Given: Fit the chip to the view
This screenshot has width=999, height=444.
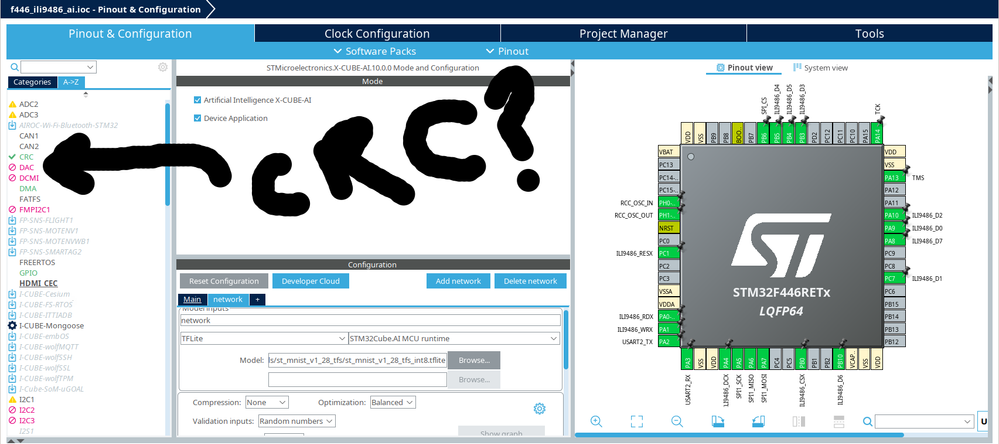Looking at the screenshot, I should (x=636, y=421).
